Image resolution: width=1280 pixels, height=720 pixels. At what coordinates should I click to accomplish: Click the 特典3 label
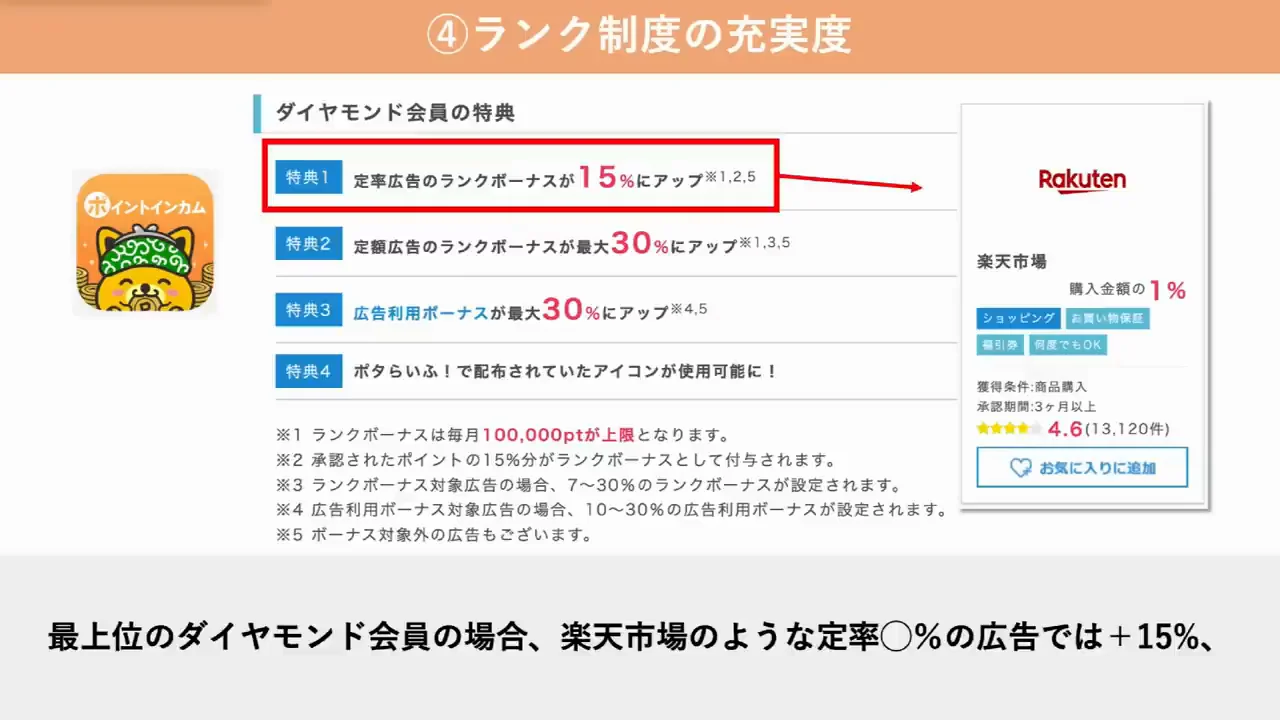(x=308, y=310)
